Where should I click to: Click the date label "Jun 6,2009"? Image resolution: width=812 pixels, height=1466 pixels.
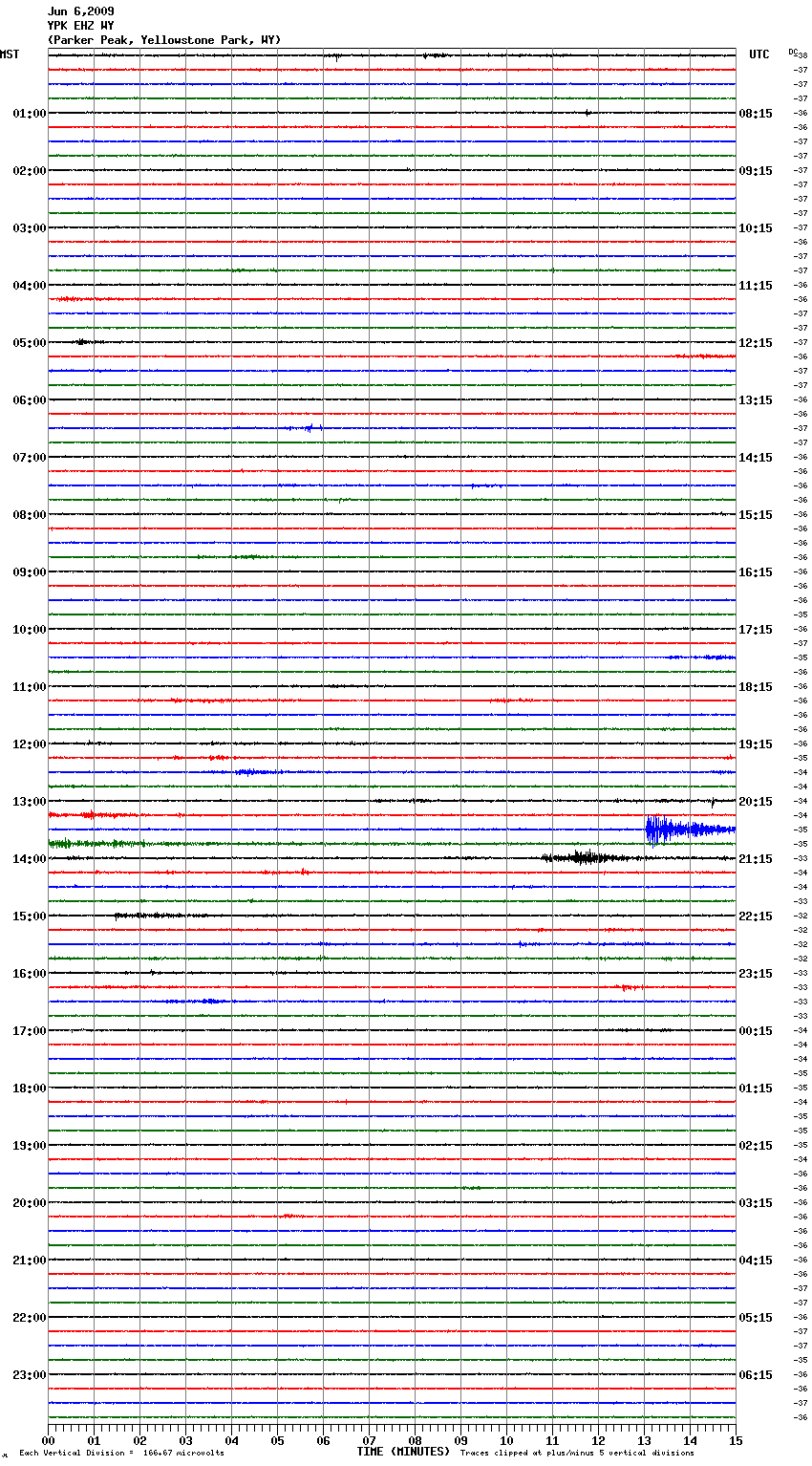coord(80,11)
